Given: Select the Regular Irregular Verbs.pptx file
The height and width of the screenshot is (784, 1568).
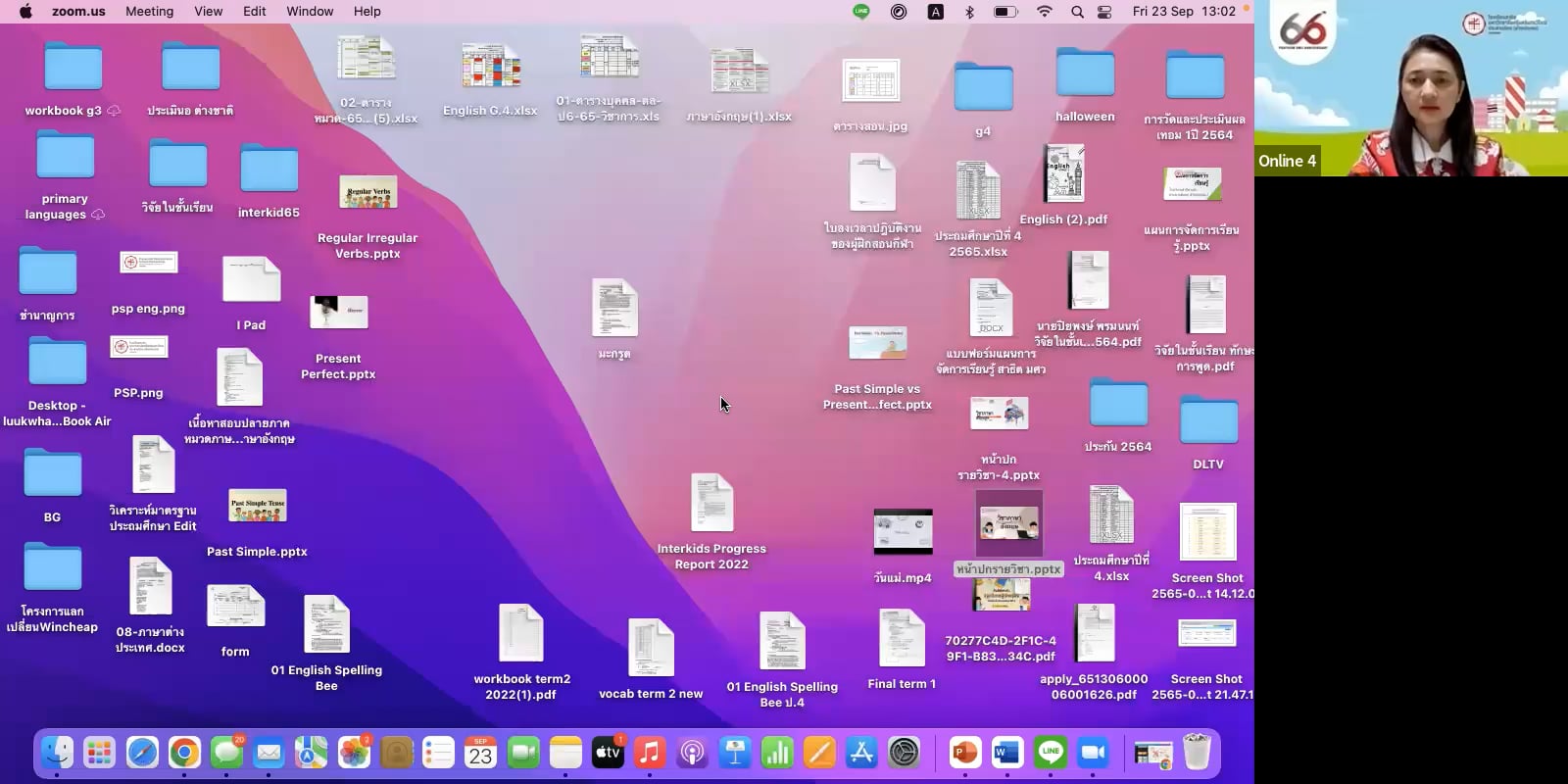Looking at the screenshot, I should 367,193.
